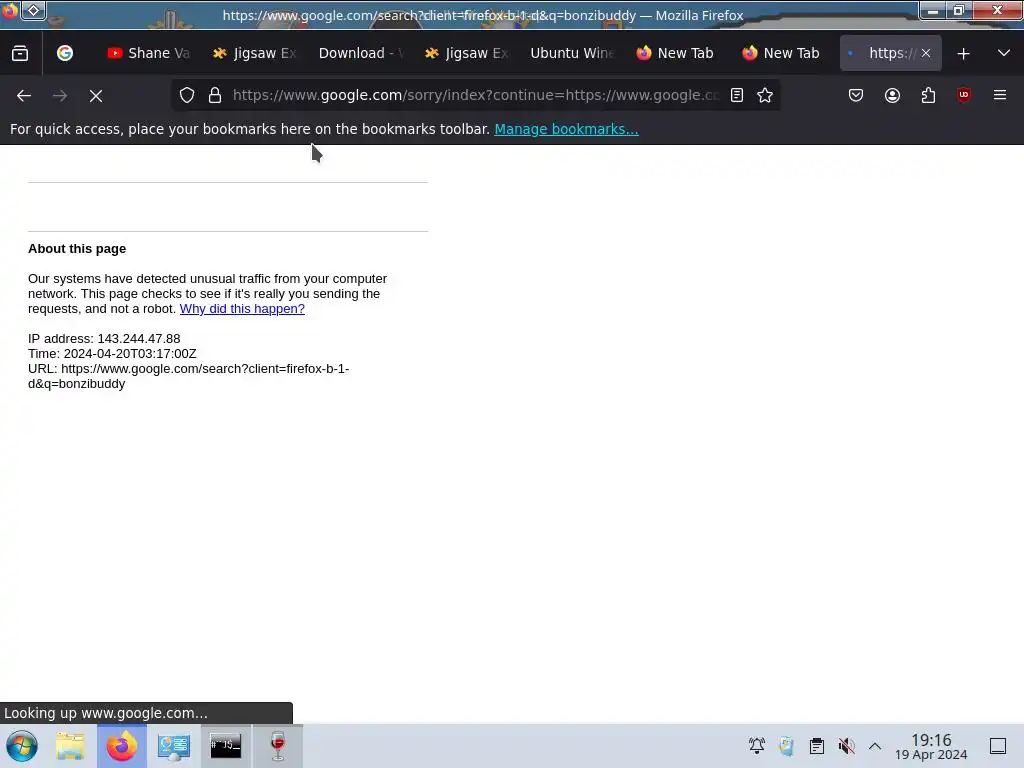Expand hidden system tray icons
Screen dimensions: 1024x768
pos(875,746)
